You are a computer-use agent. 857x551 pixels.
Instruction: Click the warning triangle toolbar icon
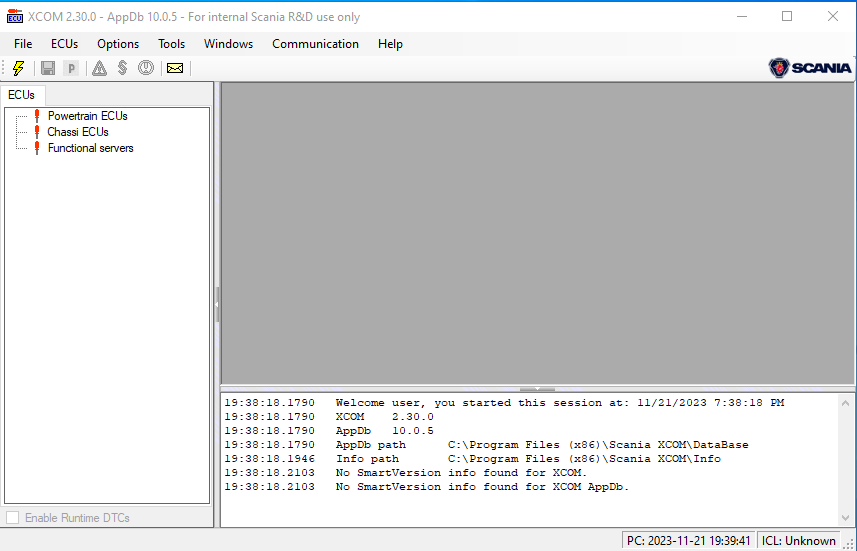pos(99,68)
